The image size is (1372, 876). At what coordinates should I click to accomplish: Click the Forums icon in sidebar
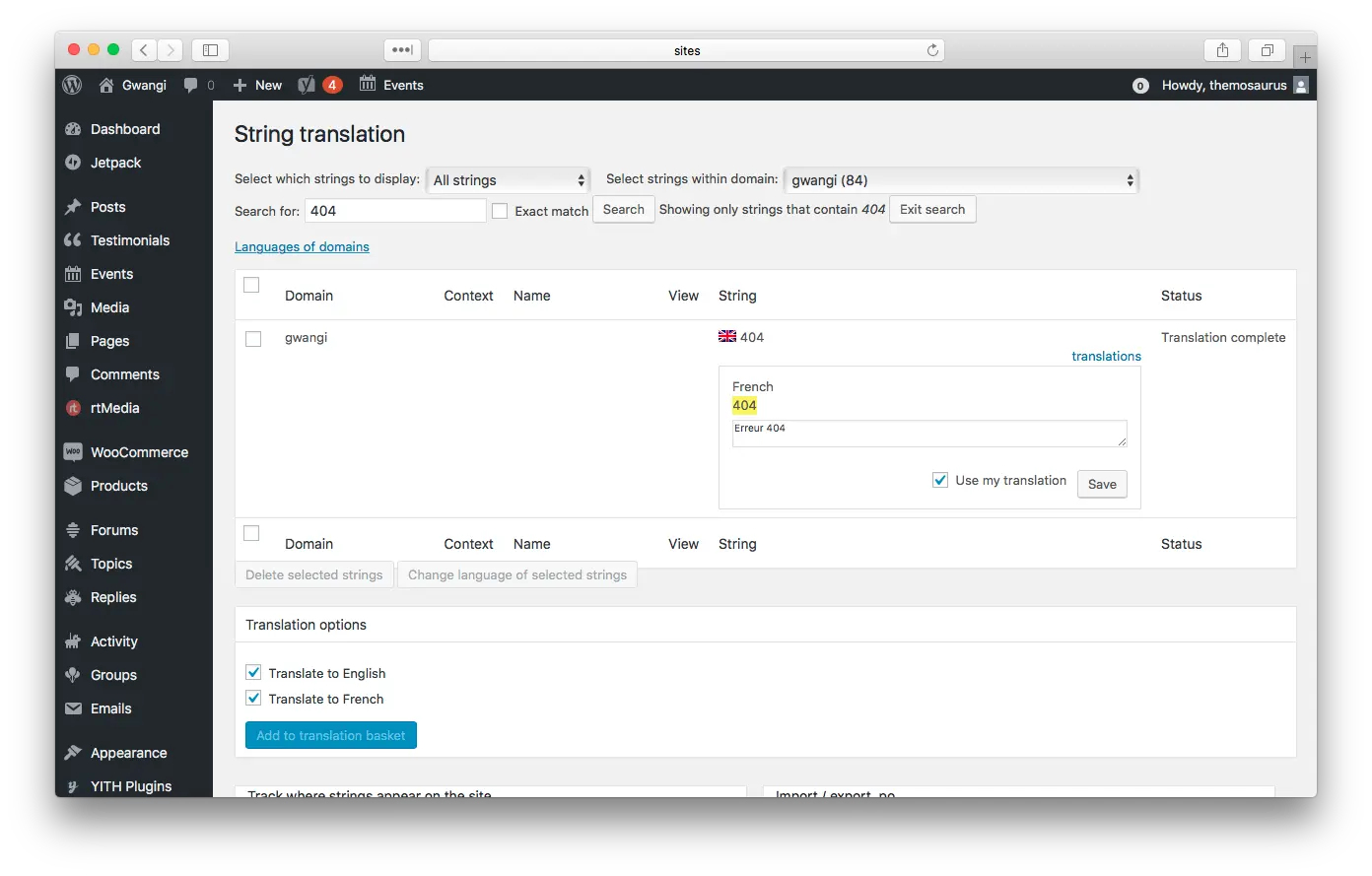pyautogui.click(x=73, y=530)
